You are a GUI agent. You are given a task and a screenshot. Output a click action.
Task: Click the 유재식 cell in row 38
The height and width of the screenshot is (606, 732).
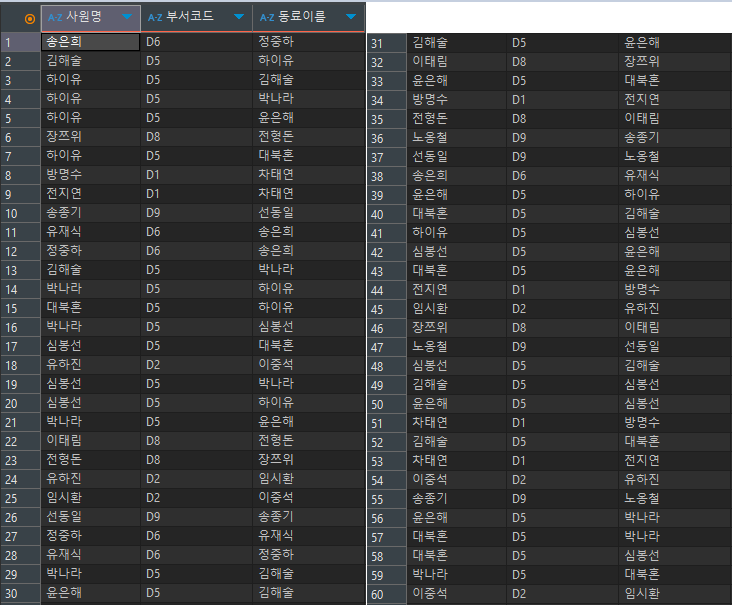click(676, 176)
